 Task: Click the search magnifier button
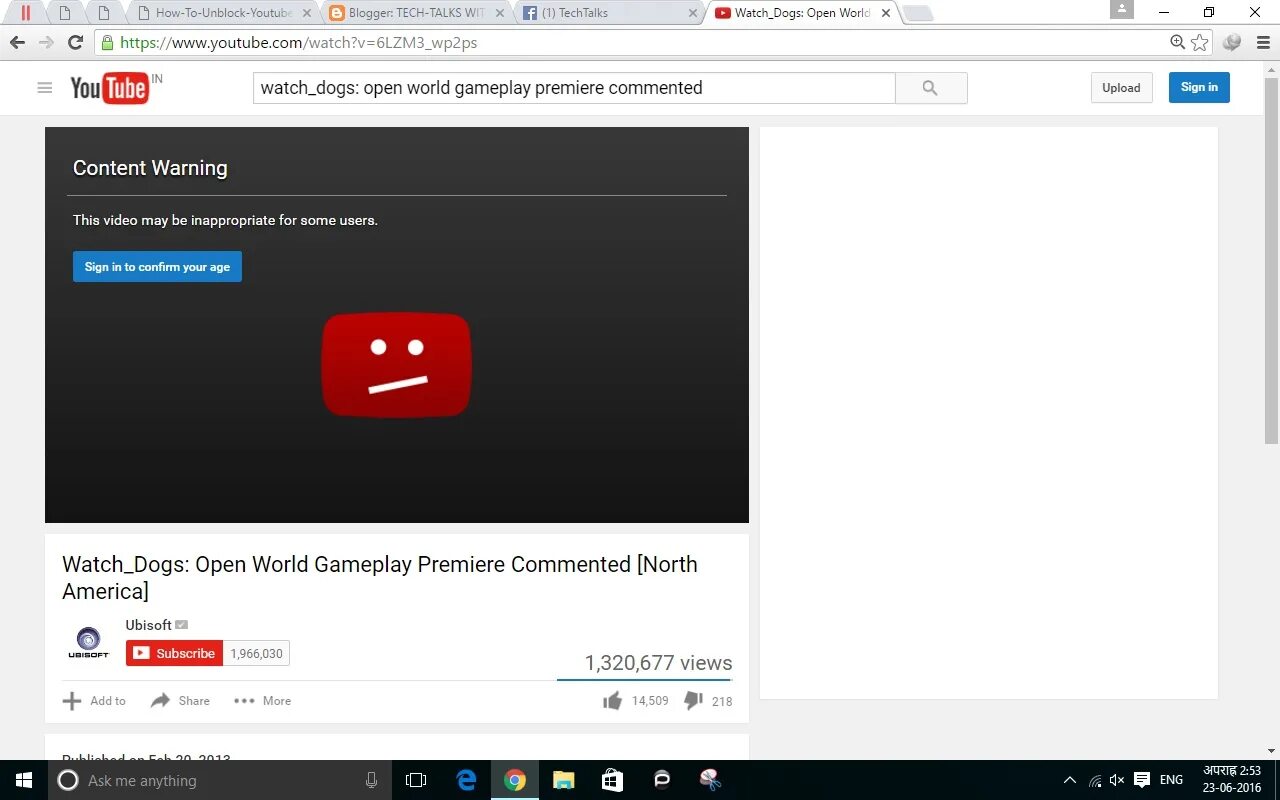[930, 88]
